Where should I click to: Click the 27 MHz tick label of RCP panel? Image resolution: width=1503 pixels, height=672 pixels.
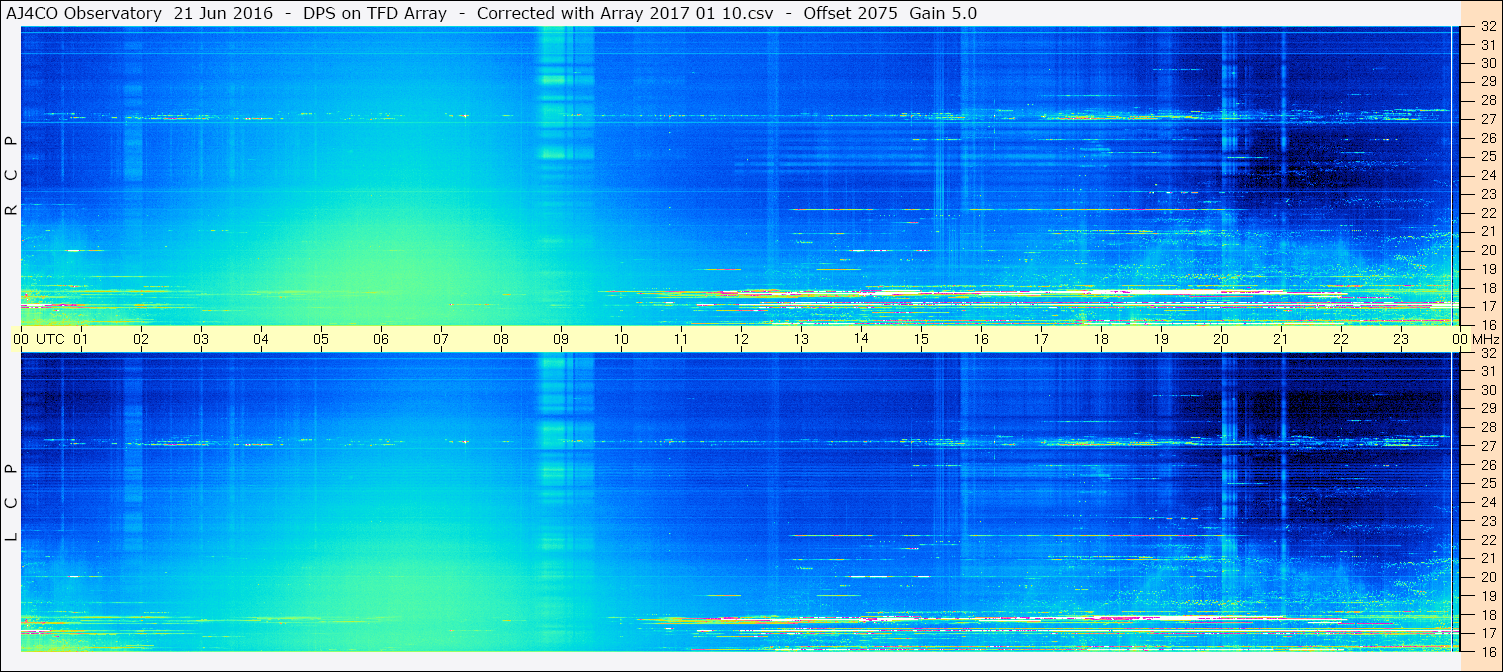pos(1488,119)
